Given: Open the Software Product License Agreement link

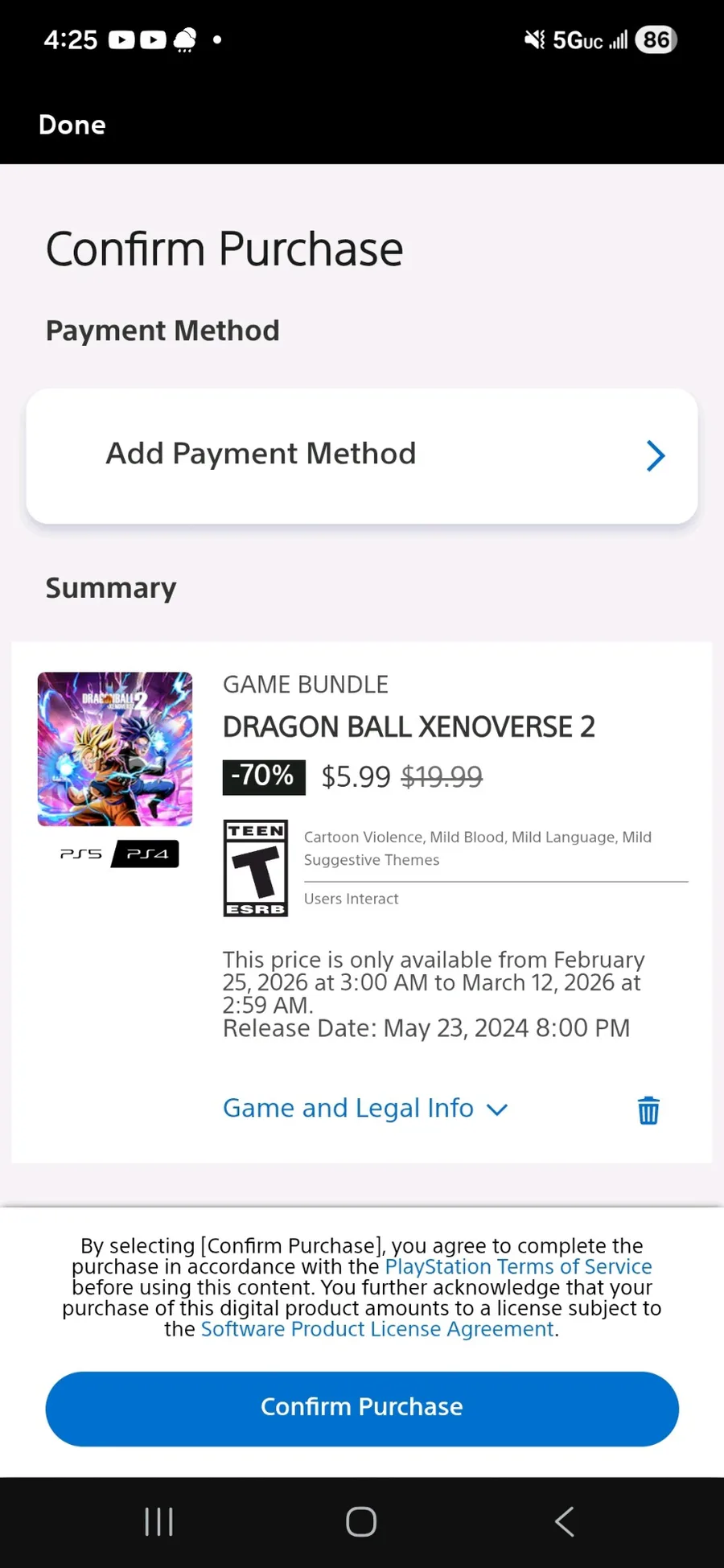Looking at the screenshot, I should tap(377, 1329).
